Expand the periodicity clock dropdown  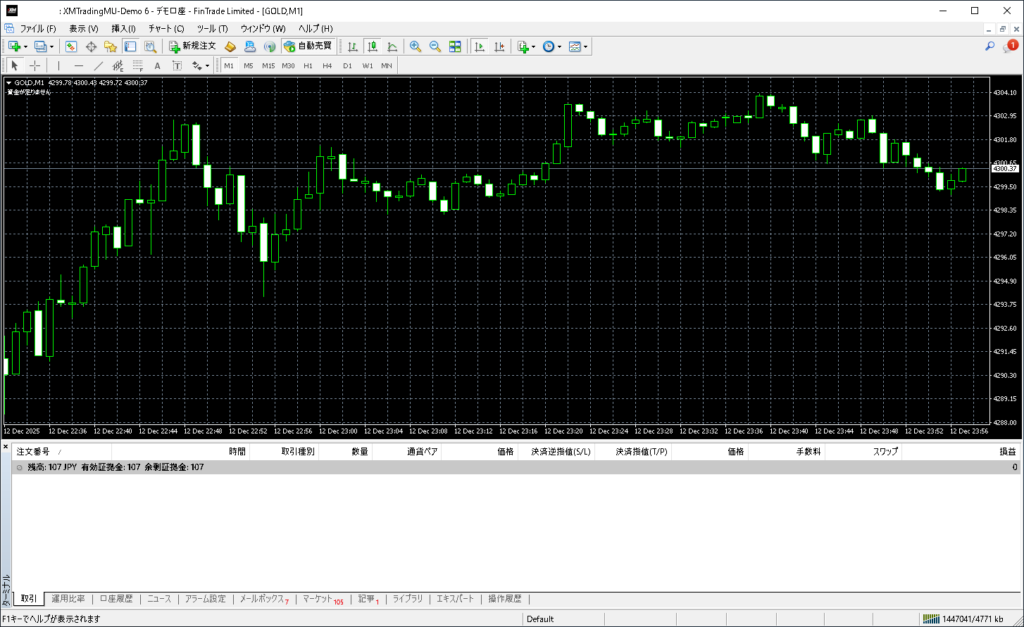point(560,46)
